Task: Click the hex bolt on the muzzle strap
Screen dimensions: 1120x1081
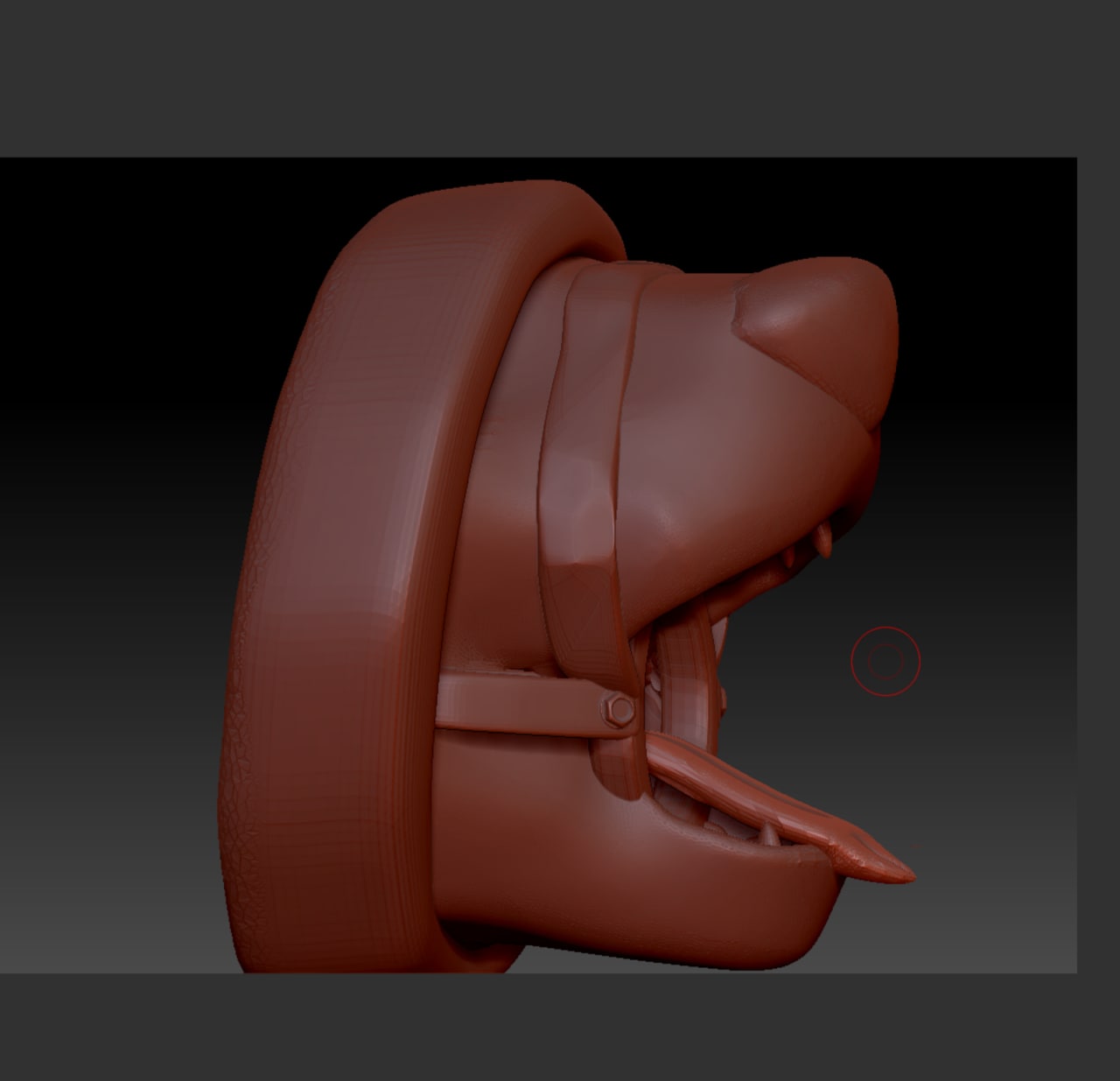Action: [x=619, y=708]
